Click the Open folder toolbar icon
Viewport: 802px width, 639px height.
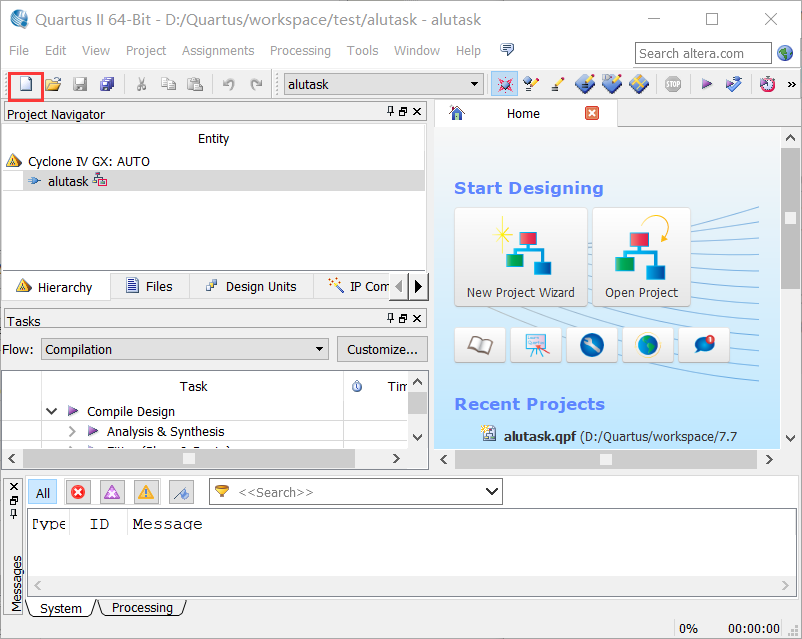53,84
